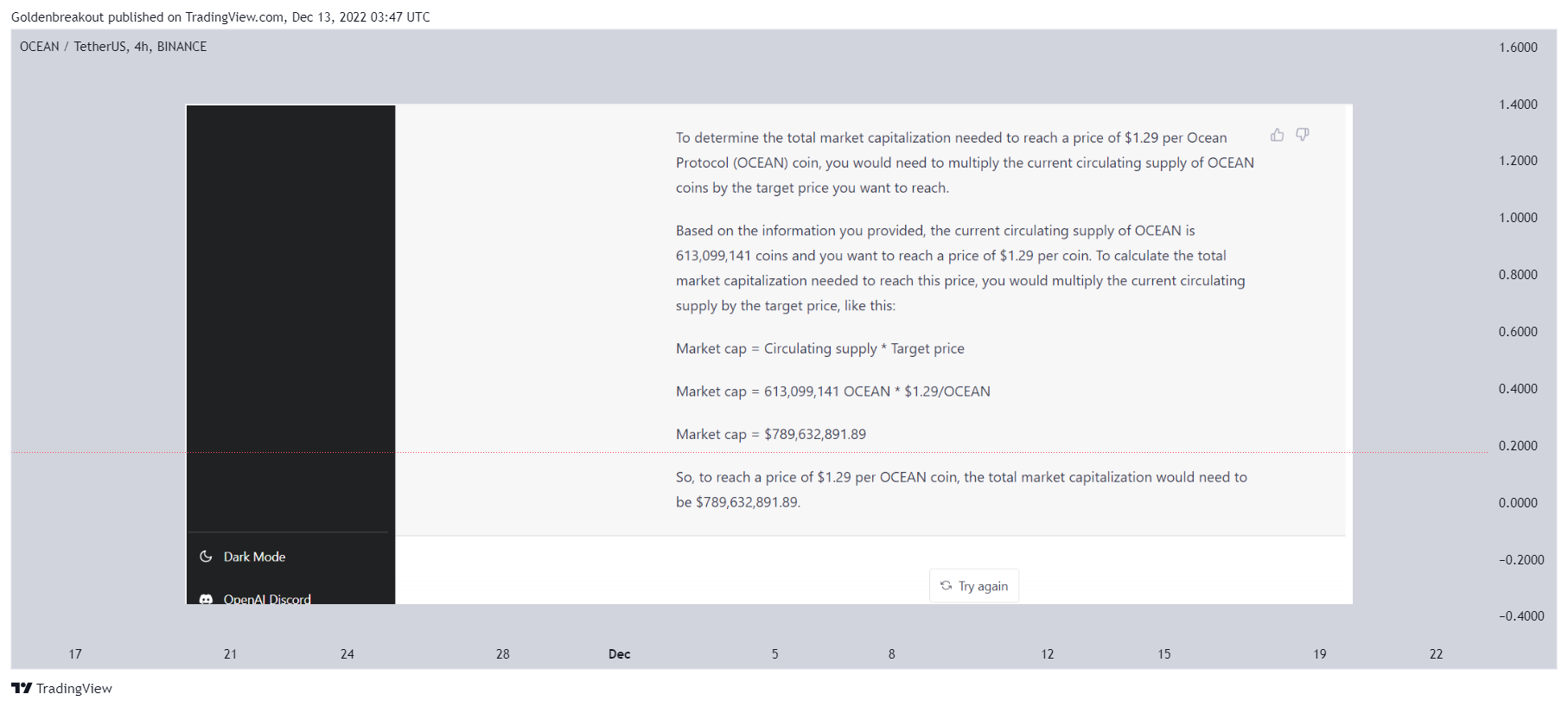Click the thumbs down icon
Image resolution: width=1568 pixels, height=707 pixels.
point(1302,135)
